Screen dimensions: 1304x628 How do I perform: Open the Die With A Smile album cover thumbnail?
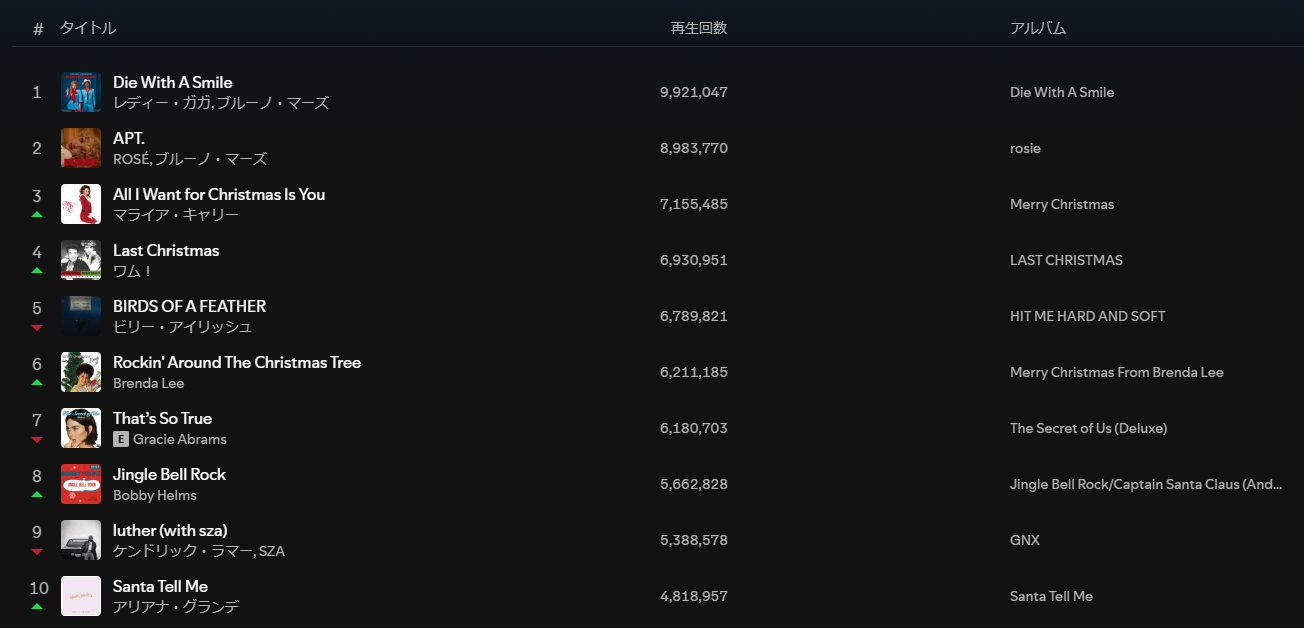tap(81, 92)
